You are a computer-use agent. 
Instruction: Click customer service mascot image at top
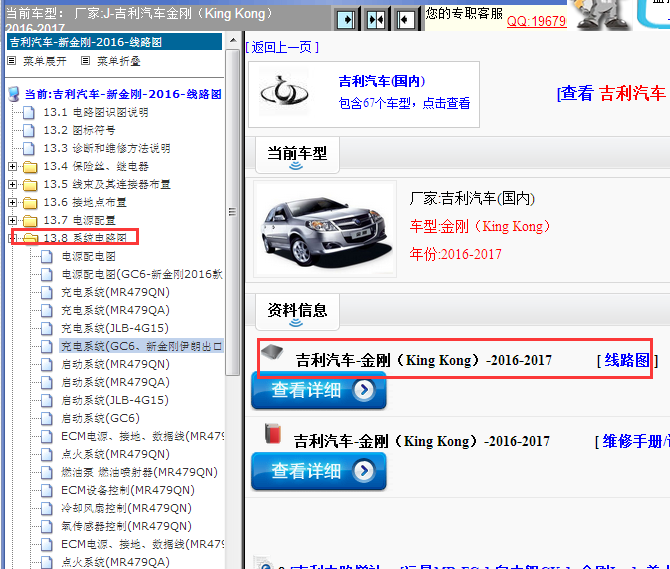[x=601, y=15]
